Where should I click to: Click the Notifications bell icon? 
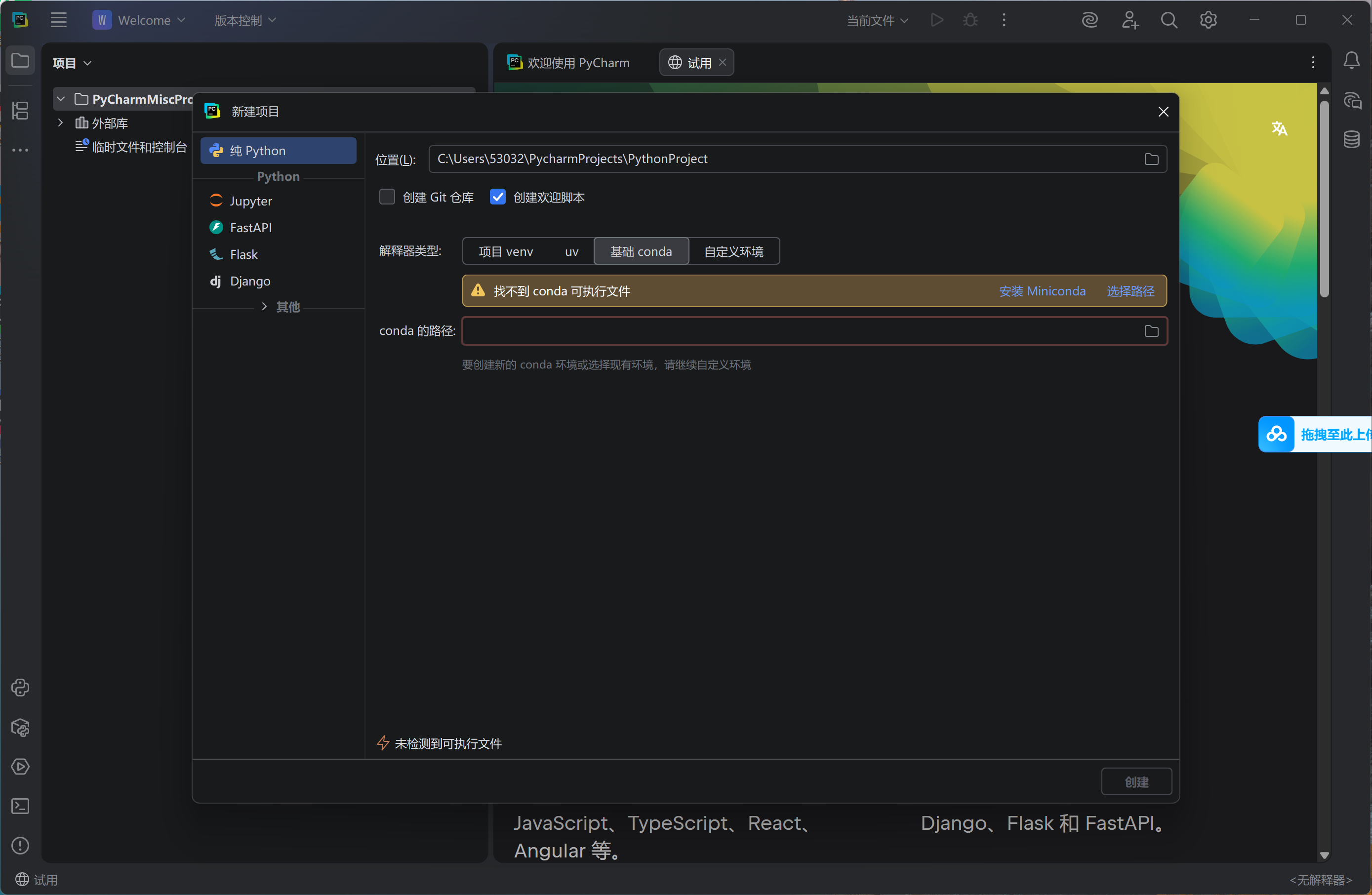(1352, 61)
